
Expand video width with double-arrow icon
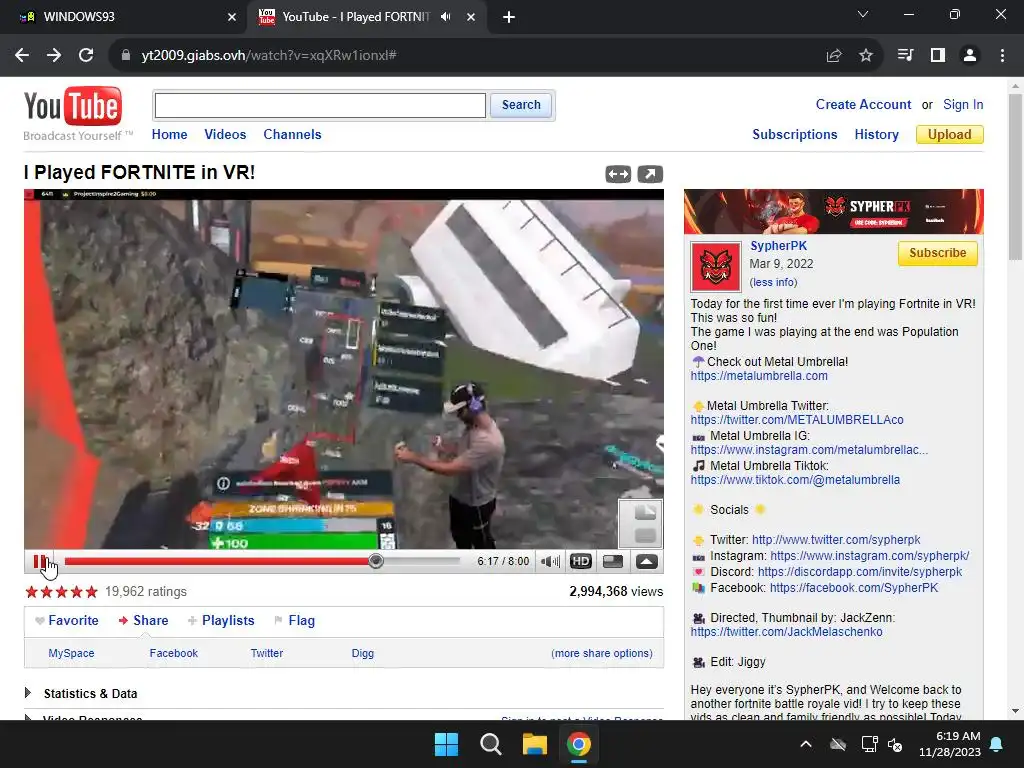[618, 174]
